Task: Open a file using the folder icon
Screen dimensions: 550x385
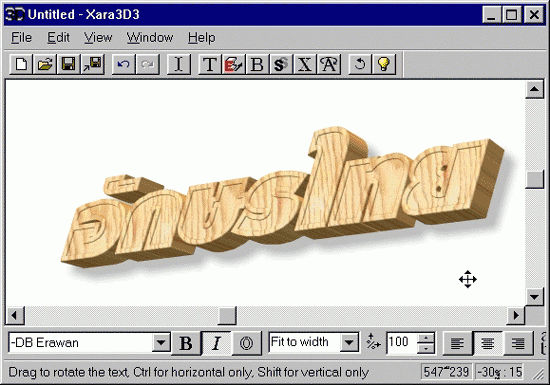Action: point(45,64)
